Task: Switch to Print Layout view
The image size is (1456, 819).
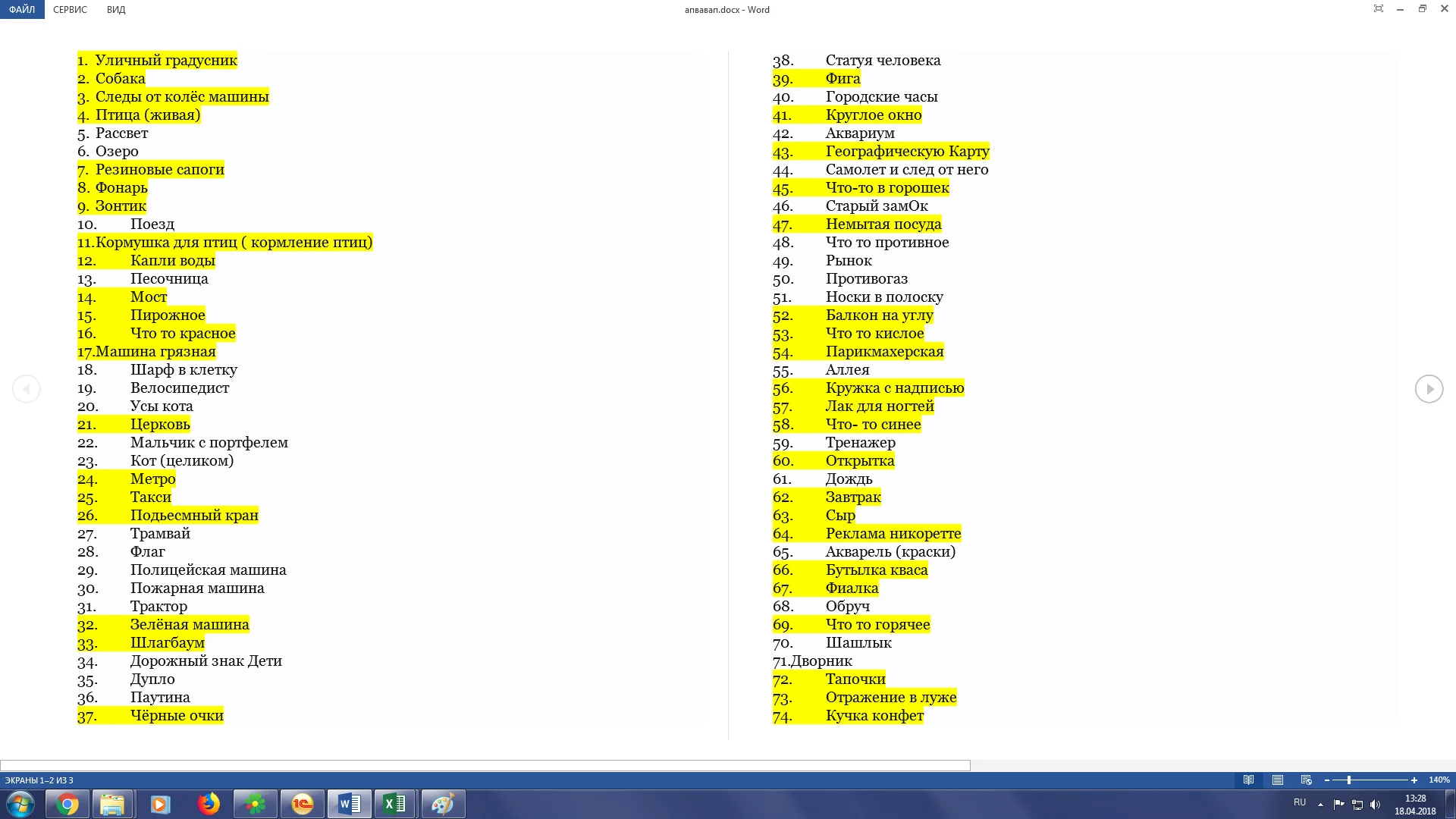Action: [1278, 780]
